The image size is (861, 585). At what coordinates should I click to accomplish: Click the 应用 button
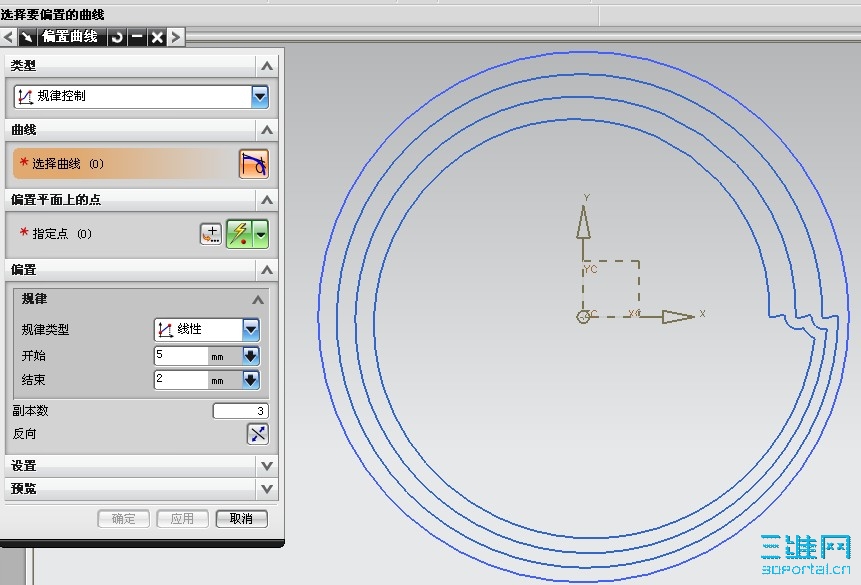click(x=182, y=519)
